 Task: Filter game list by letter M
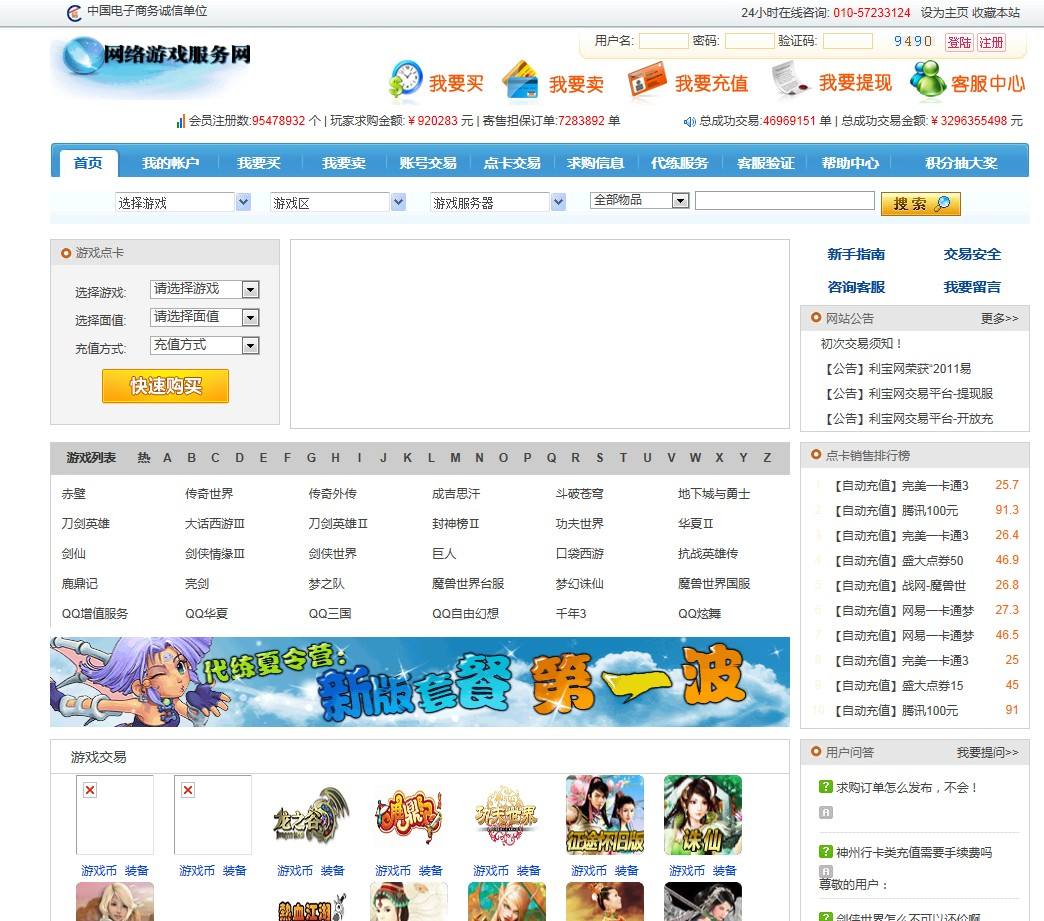(x=455, y=458)
